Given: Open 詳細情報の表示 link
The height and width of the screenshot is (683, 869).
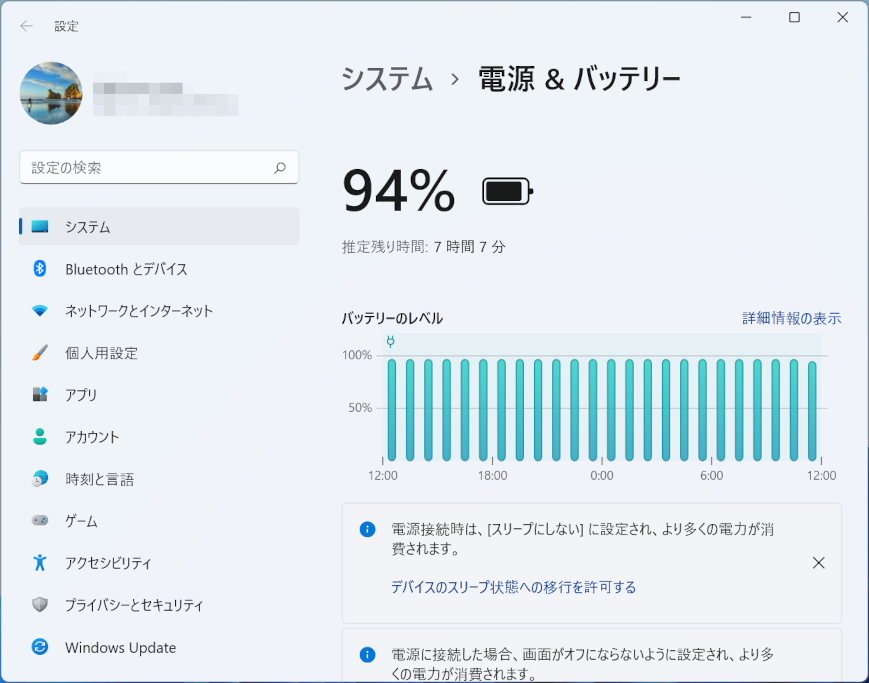Looking at the screenshot, I should click(791, 318).
